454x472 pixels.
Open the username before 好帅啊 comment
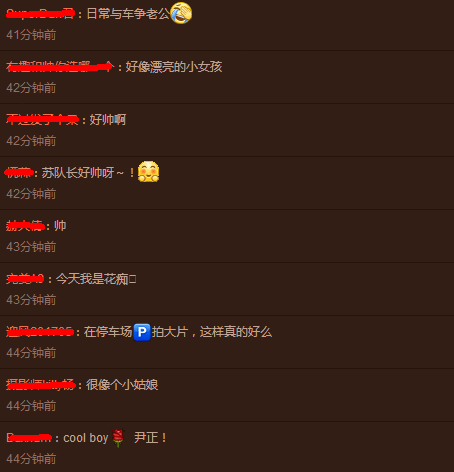click(42, 120)
